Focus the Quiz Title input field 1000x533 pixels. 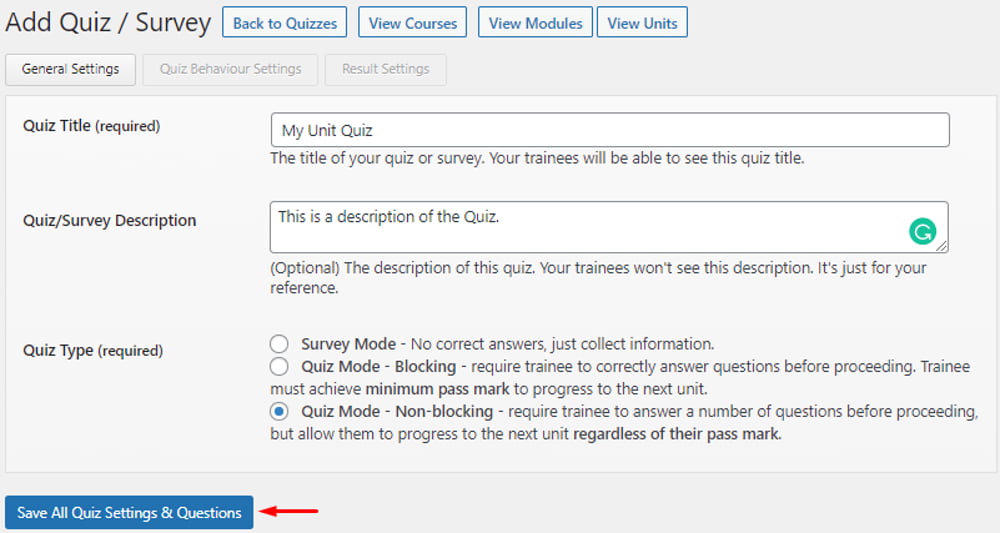[x=609, y=130]
